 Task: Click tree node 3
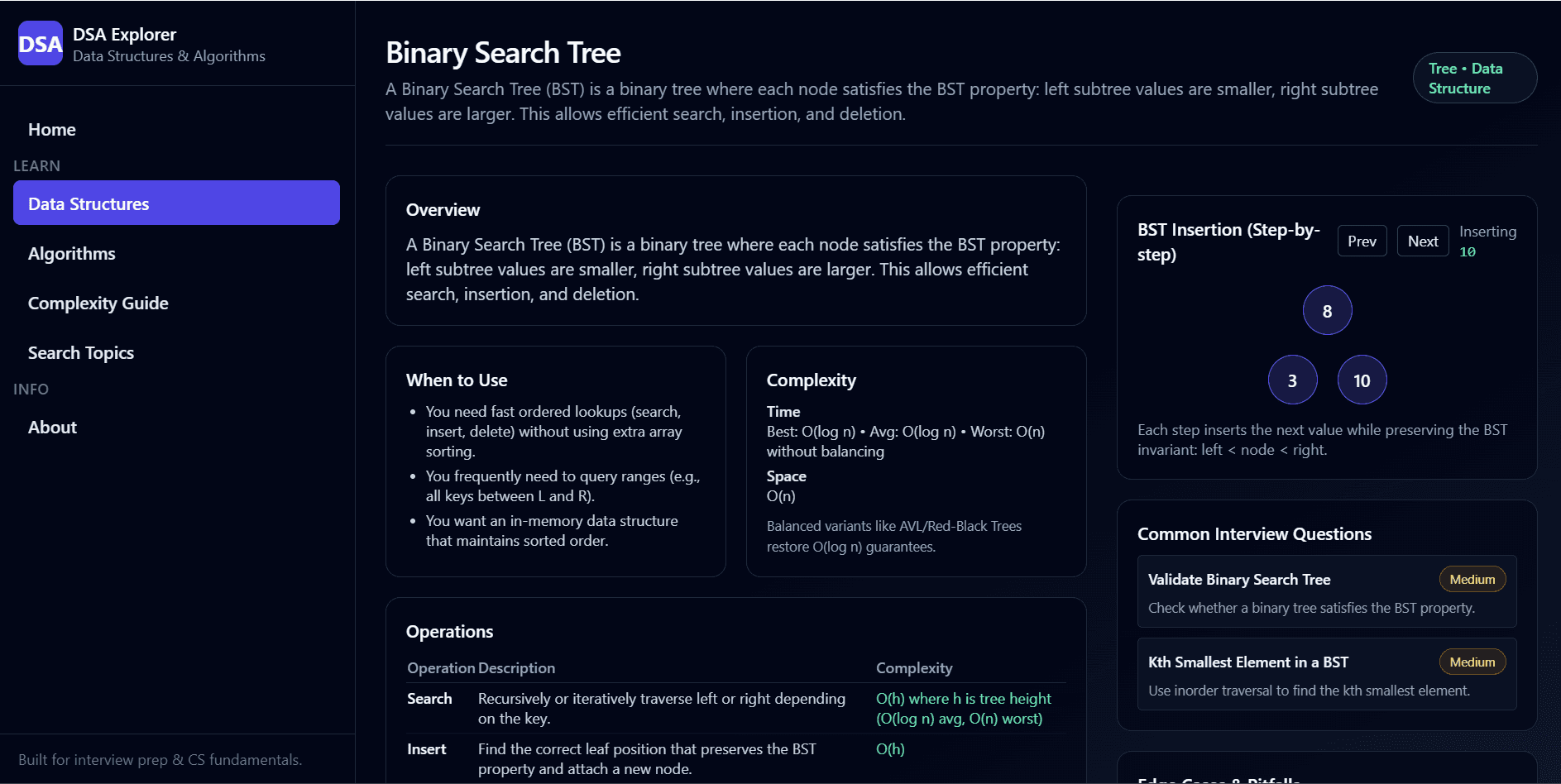pos(1292,380)
